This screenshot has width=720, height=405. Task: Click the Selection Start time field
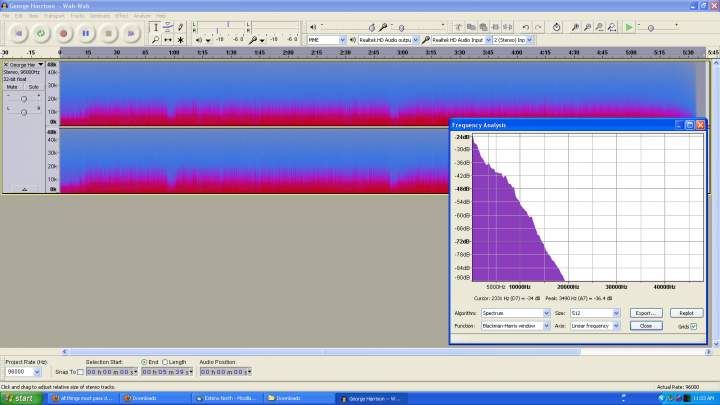(x=112, y=372)
